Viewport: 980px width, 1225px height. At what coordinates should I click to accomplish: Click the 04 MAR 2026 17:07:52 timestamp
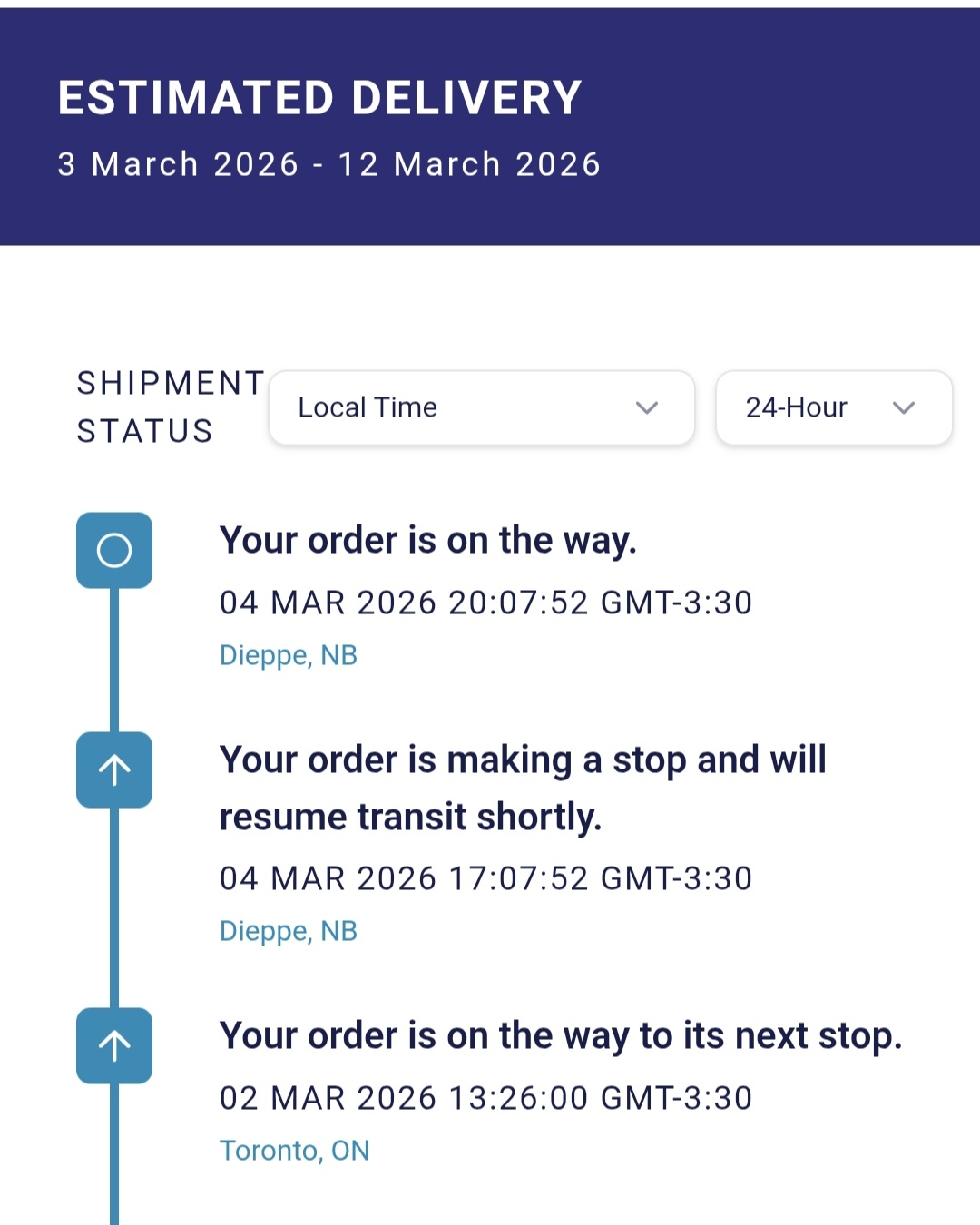click(x=485, y=878)
